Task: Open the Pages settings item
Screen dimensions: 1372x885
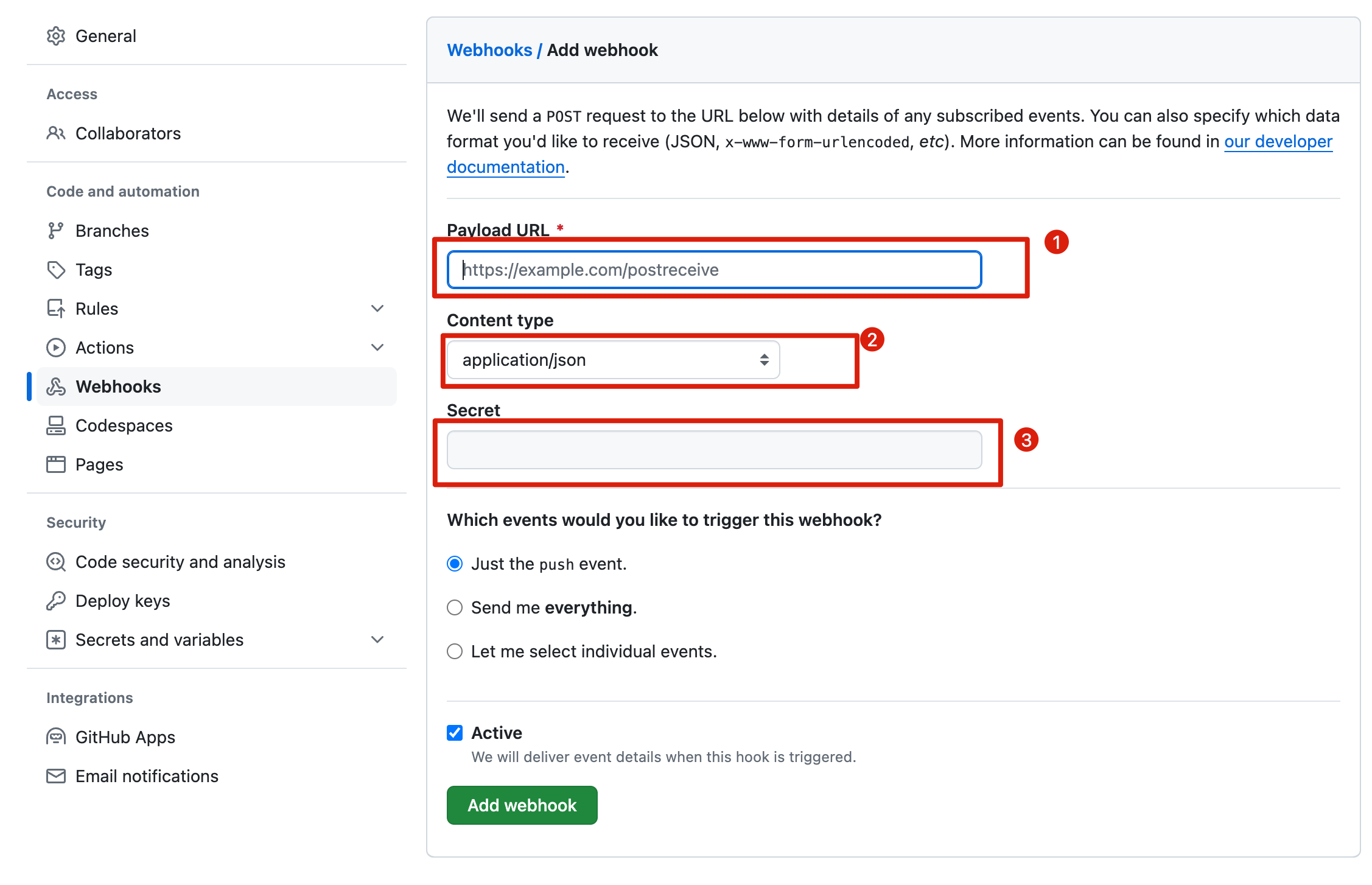Action: (x=99, y=464)
